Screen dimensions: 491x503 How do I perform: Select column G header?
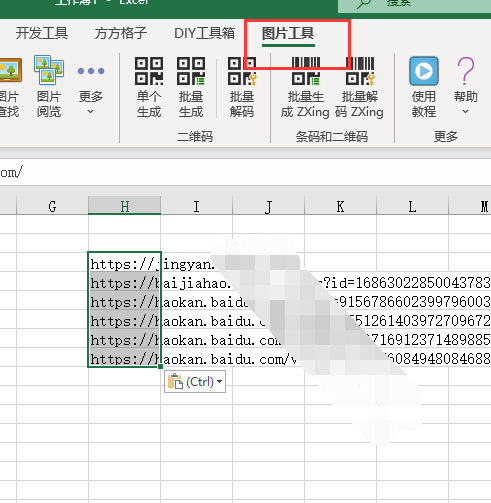(52, 207)
